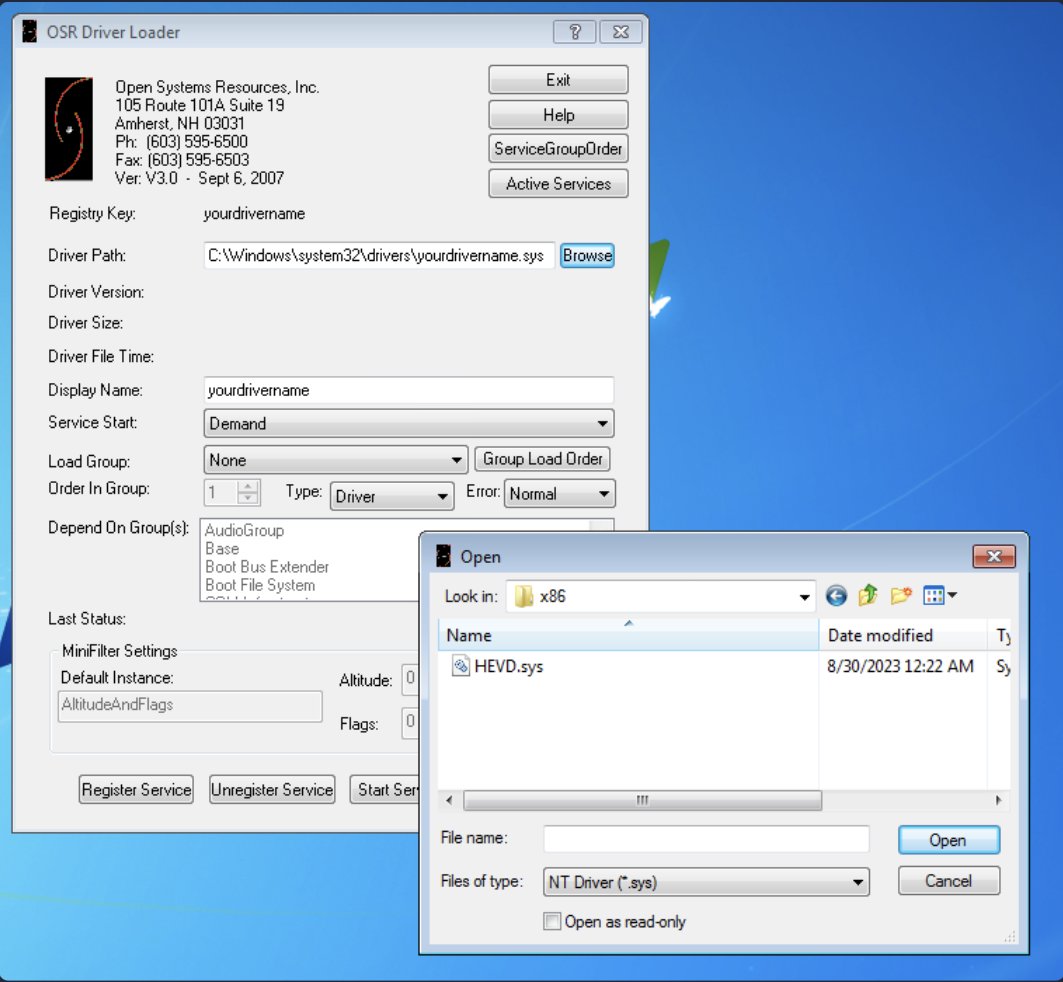
Task: Click the question-mark help button in title bar
Action: [x=574, y=32]
